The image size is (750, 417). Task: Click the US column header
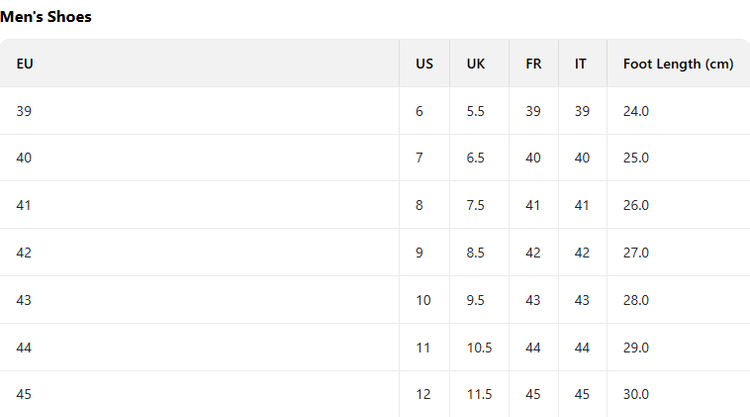pyautogui.click(x=424, y=64)
